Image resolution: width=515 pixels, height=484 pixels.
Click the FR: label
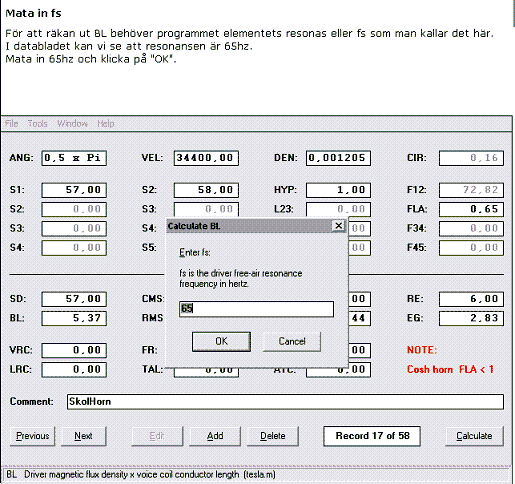(x=149, y=350)
